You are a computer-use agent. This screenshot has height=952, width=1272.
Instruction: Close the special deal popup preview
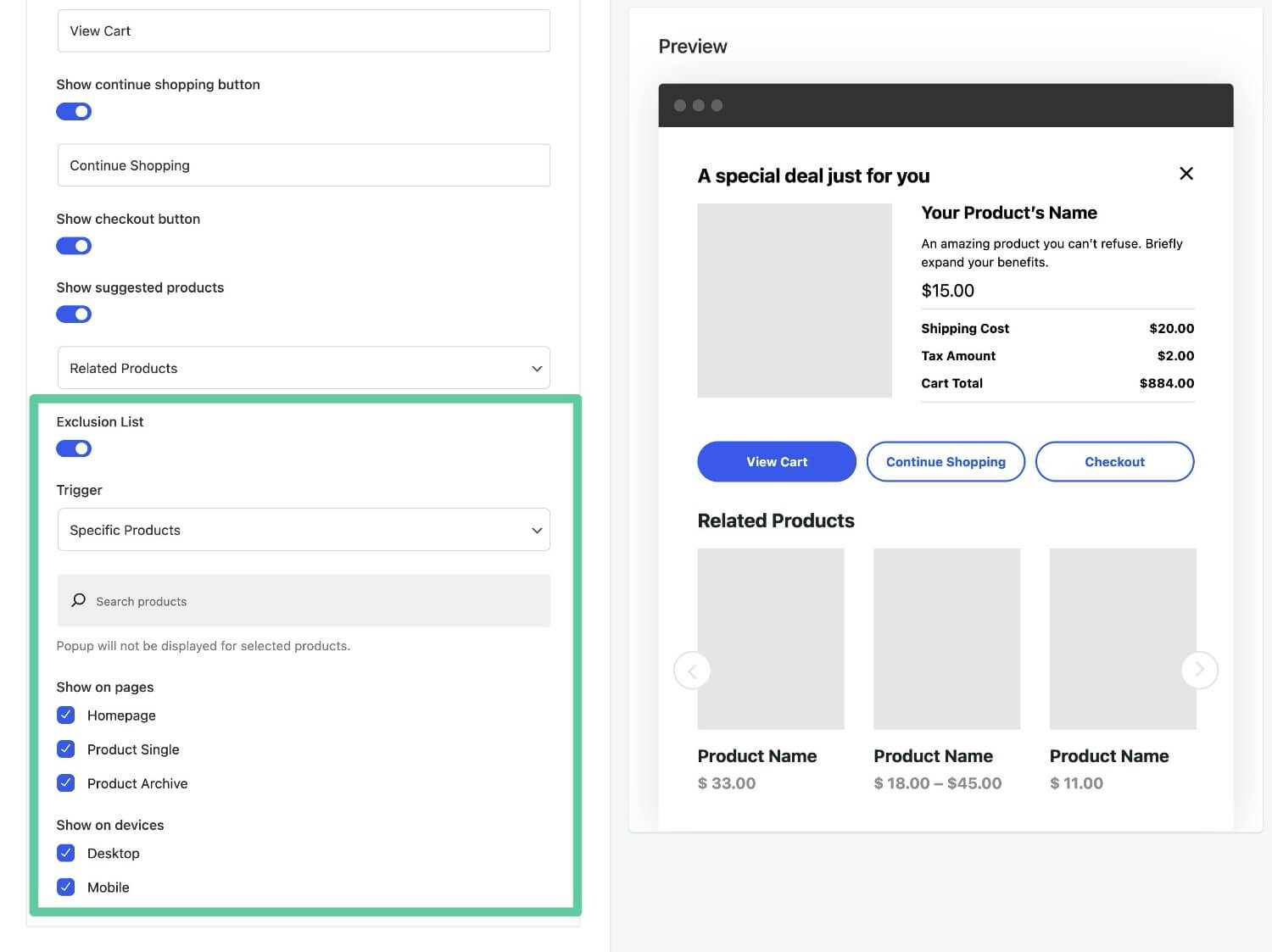[x=1186, y=174]
